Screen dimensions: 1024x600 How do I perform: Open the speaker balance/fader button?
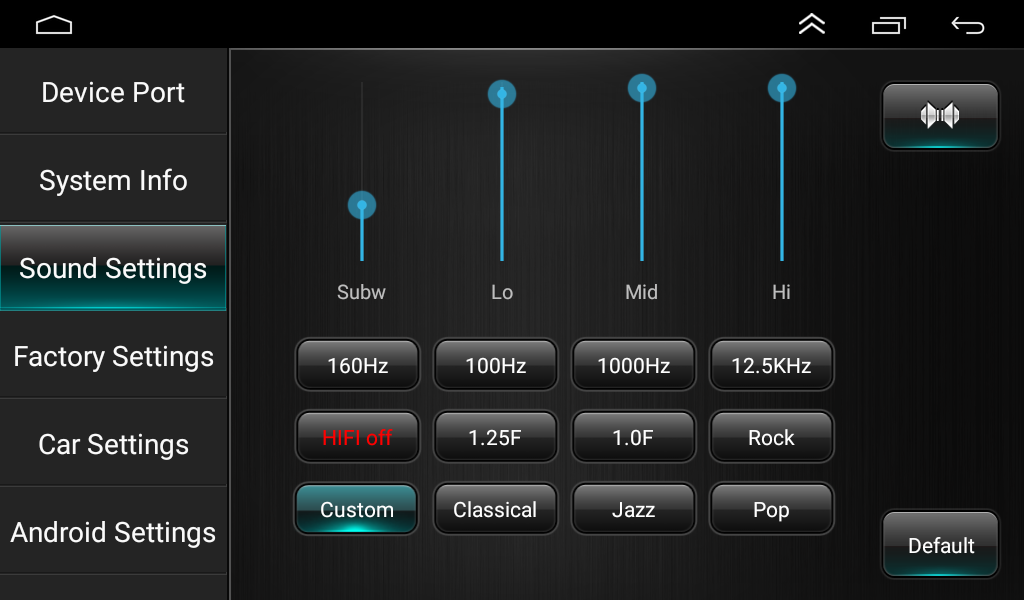pos(940,116)
